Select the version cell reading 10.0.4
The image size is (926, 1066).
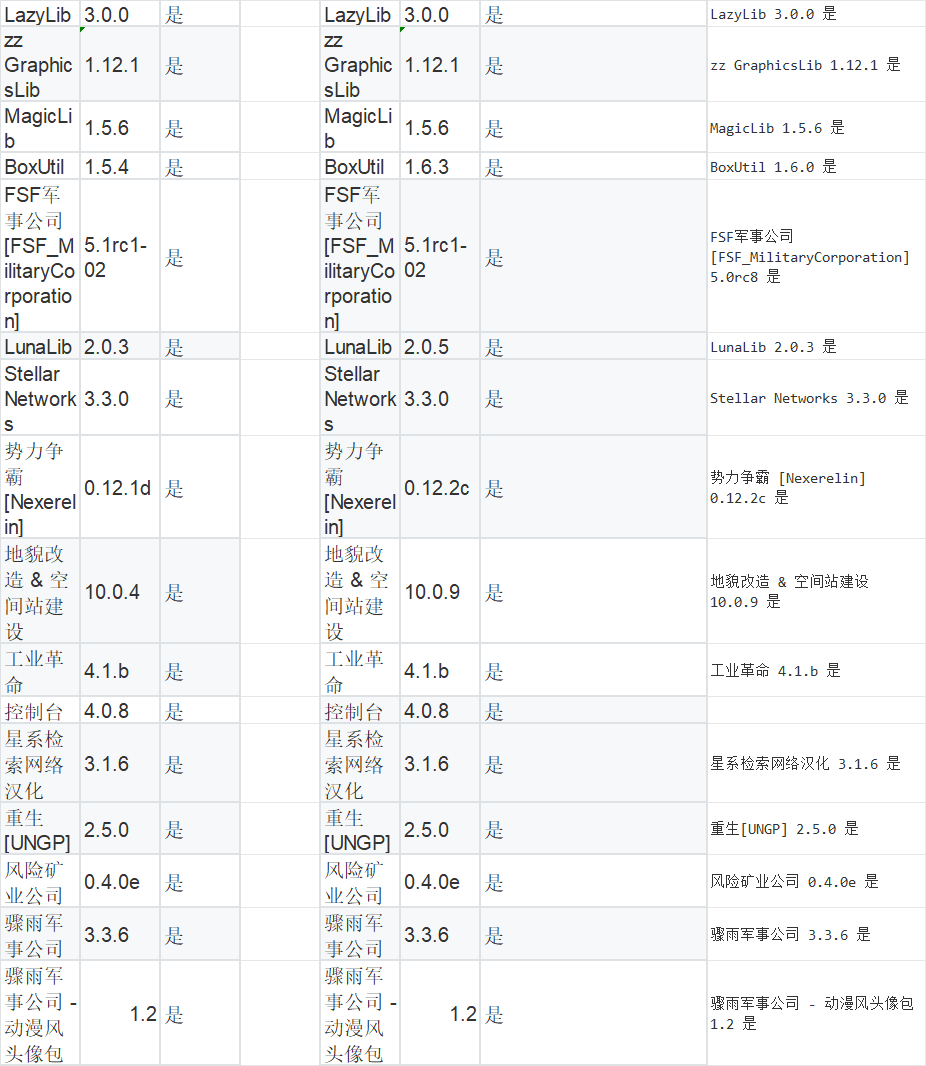coord(120,591)
